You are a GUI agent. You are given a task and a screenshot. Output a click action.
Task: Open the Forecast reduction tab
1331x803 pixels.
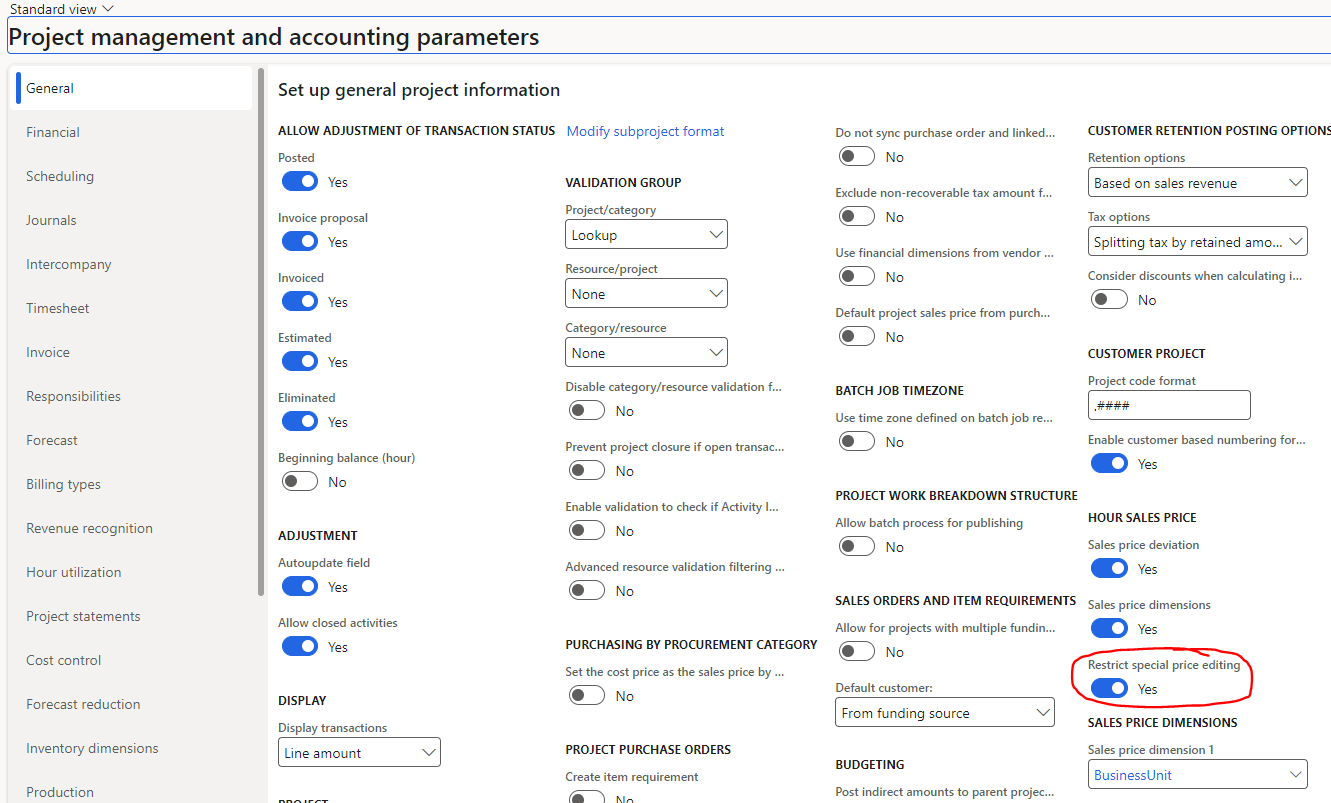pos(134,704)
